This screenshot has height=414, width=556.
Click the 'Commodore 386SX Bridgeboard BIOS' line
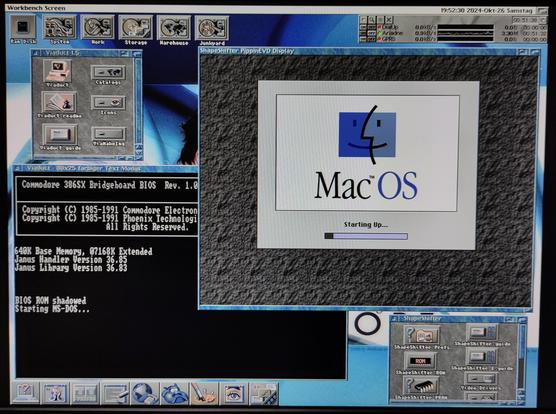109,185
